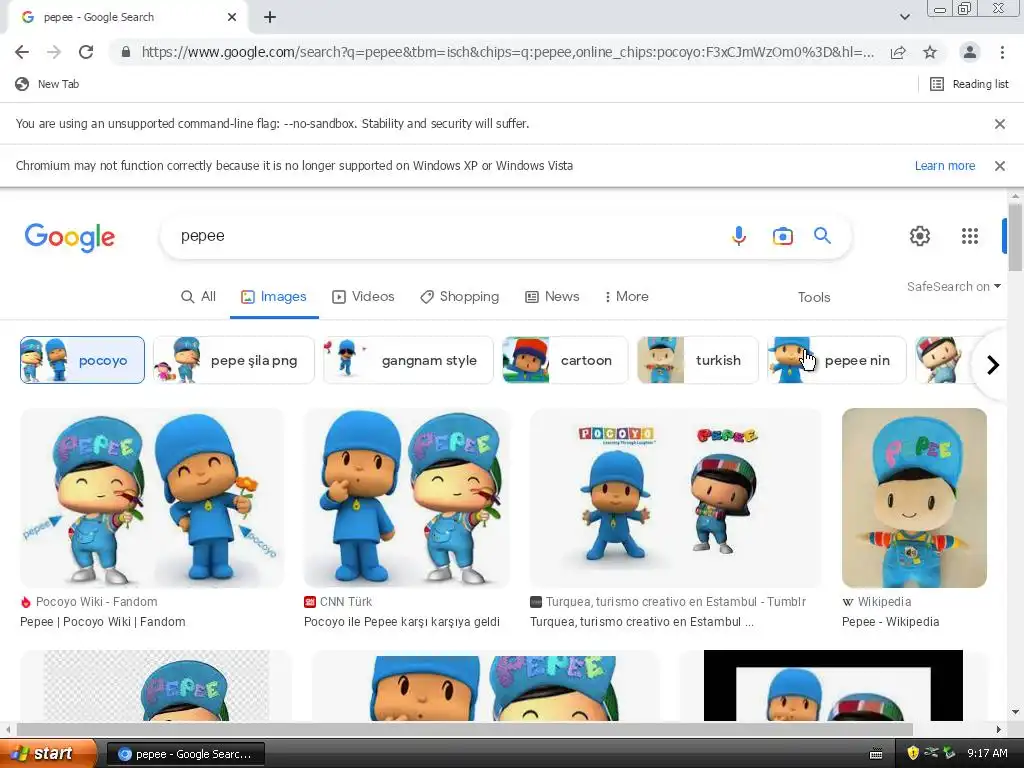Reload the current page
The image size is (1024, 768).
click(x=86, y=52)
